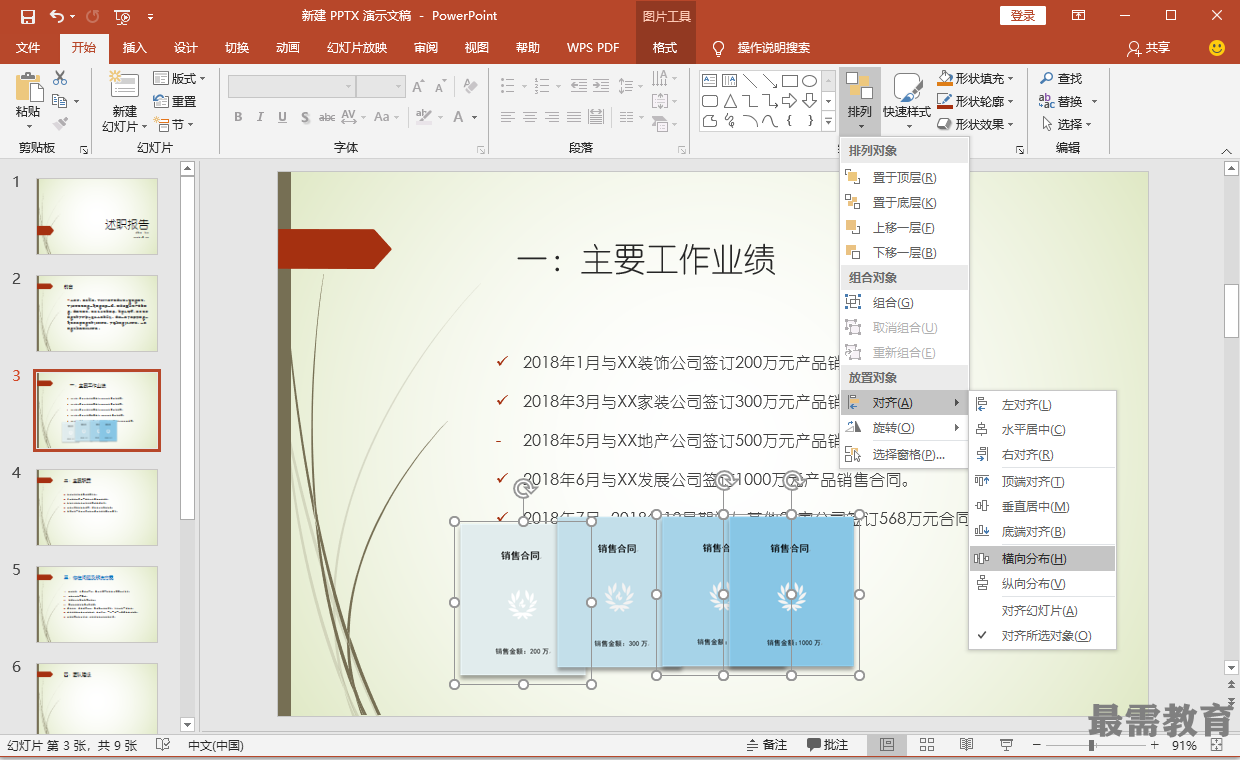Image resolution: width=1240 pixels, height=760 pixels.
Task: Open the File (文件) tab
Action: pos(28,47)
